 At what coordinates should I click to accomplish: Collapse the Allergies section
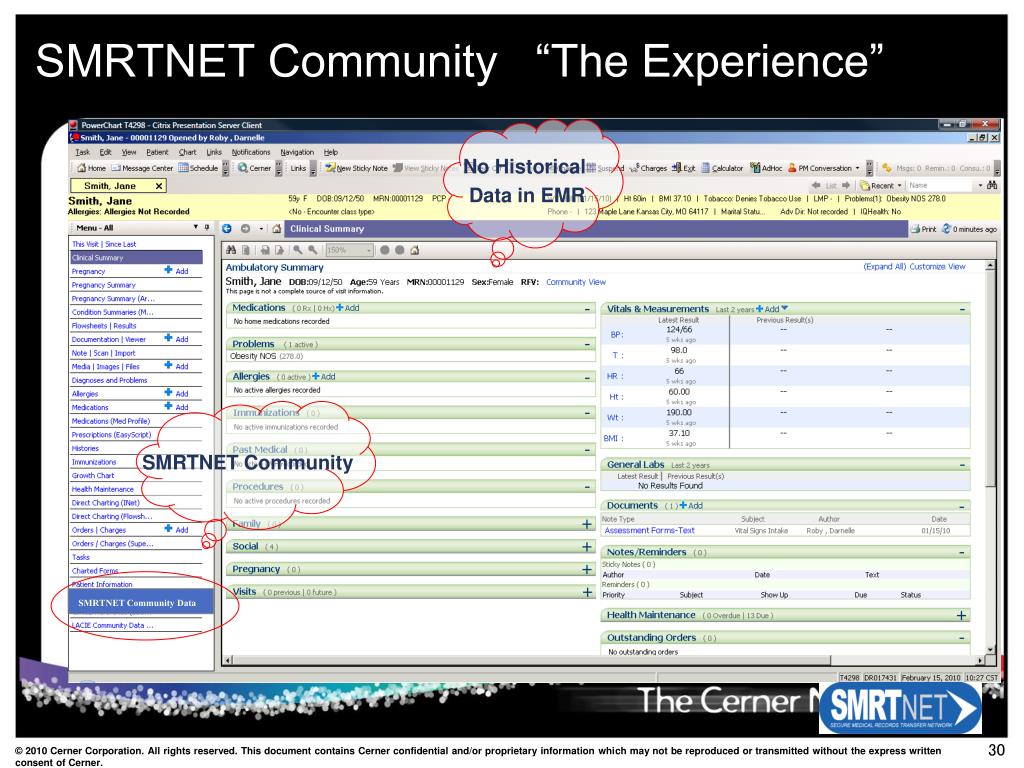pyautogui.click(x=587, y=377)
